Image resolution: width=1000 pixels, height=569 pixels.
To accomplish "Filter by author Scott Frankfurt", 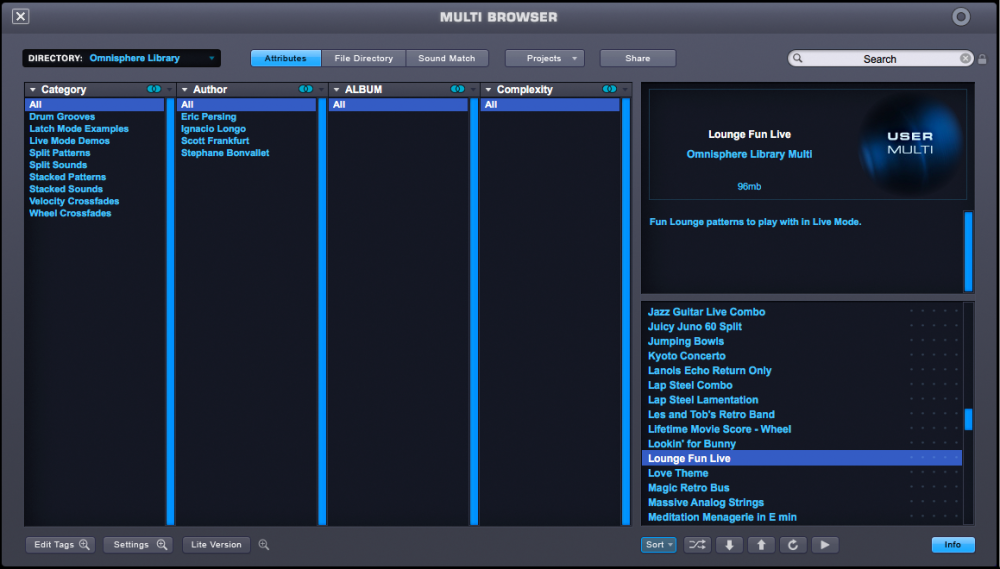I will (215, 141).
